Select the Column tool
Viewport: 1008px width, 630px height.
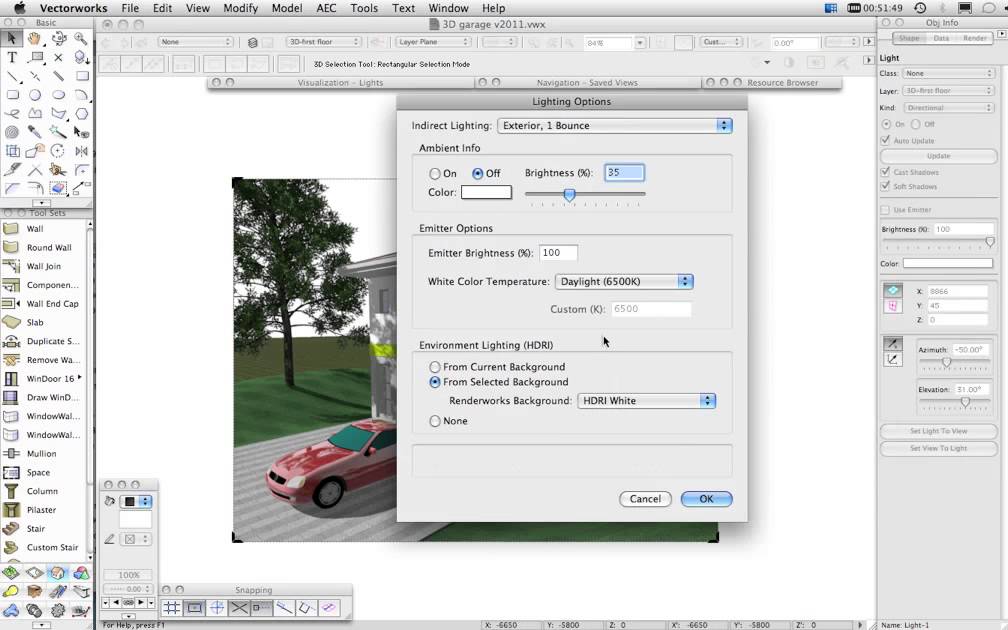[43, 491]
